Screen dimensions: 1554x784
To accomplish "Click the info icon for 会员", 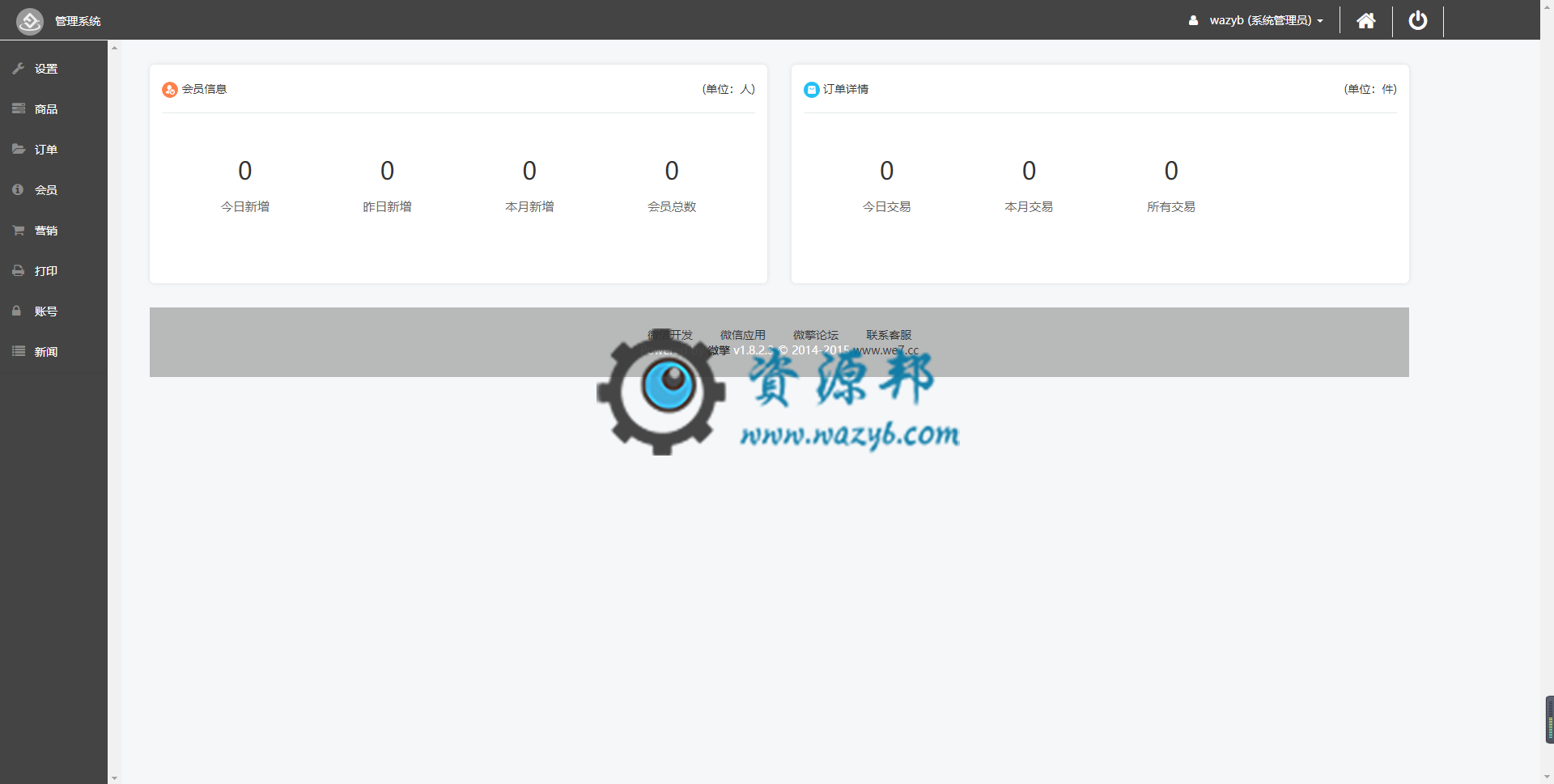I will coord(18,189).
